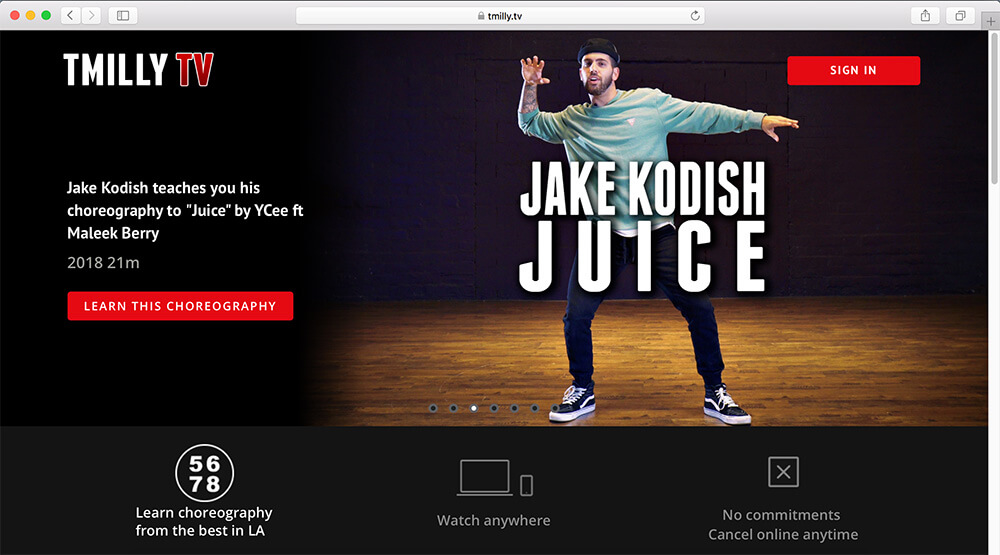This screenshot has width=1000, height=555.
Task: Reload the tmilly.tv page
Action: point(695,15)
